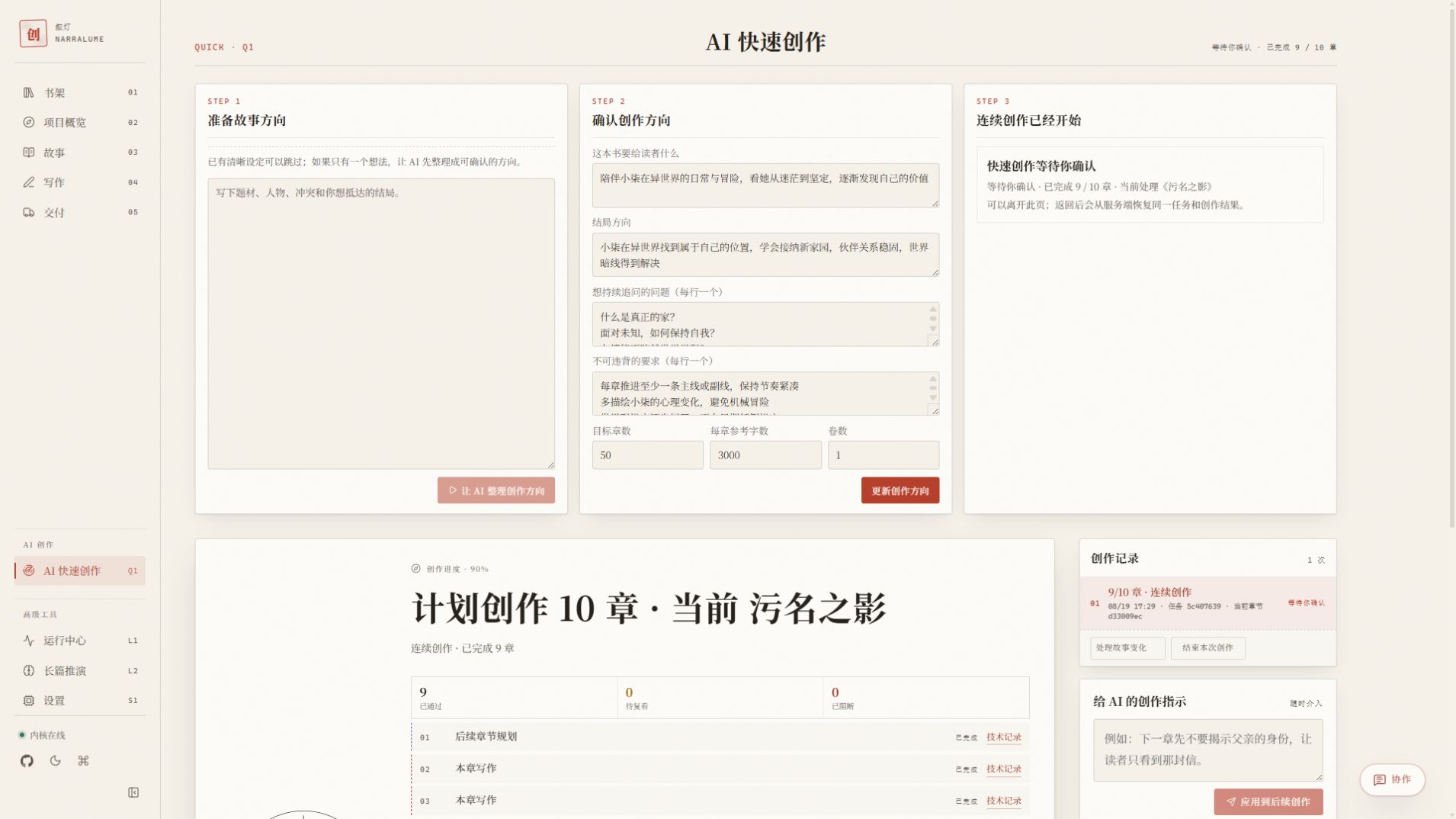
Task: Open 书架 in the sidebar
Action: click(80, 93)
